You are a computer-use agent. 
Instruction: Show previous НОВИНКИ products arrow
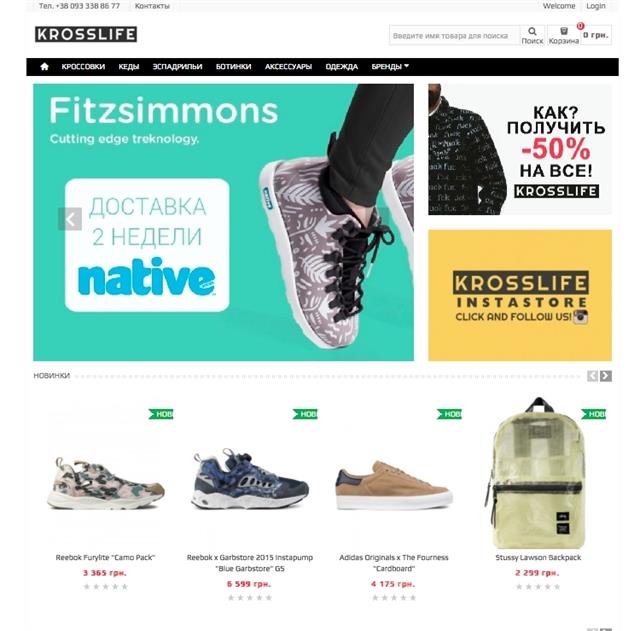pyautogui.click(x=593, y=376)
